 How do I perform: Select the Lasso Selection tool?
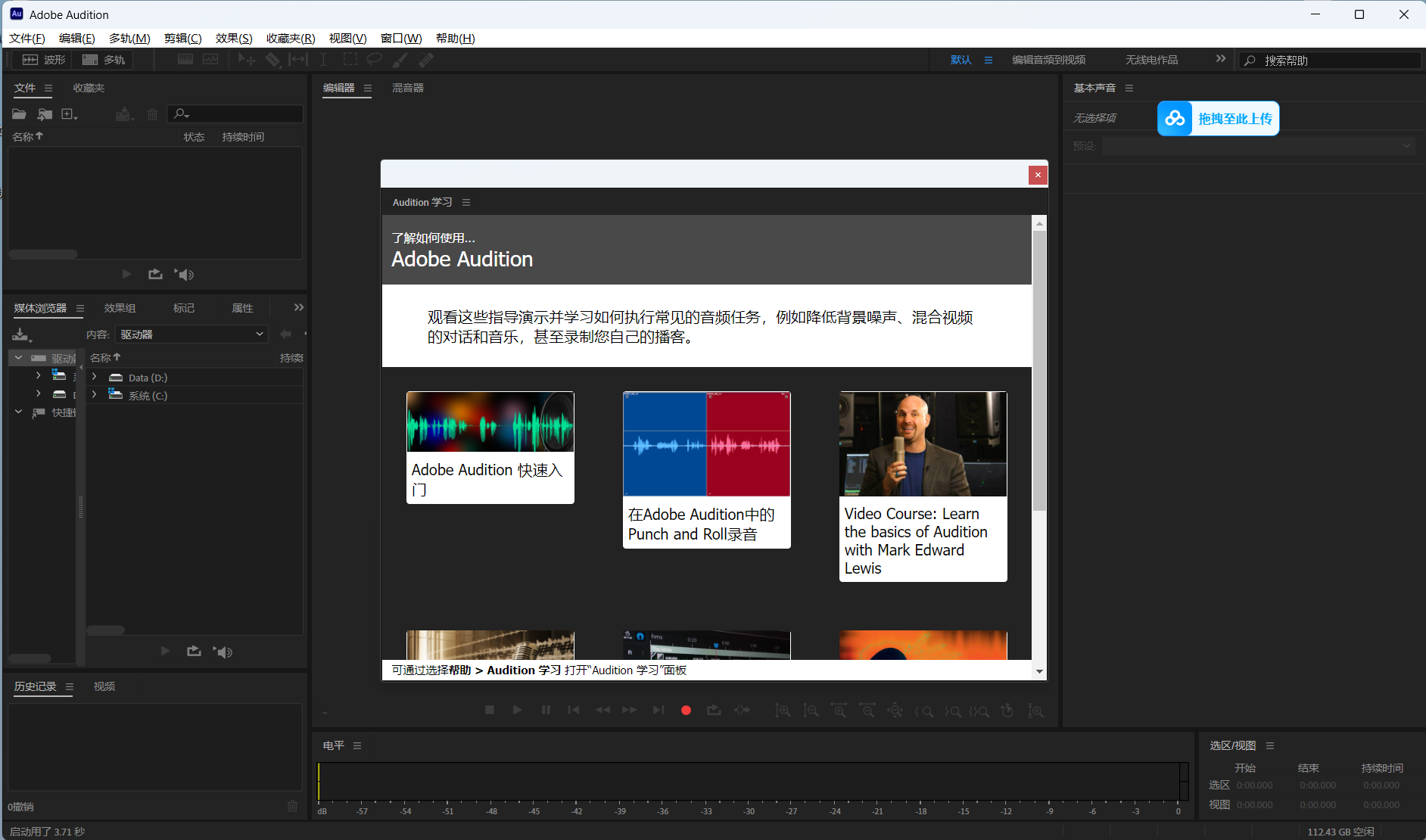(x=375, y=60)
